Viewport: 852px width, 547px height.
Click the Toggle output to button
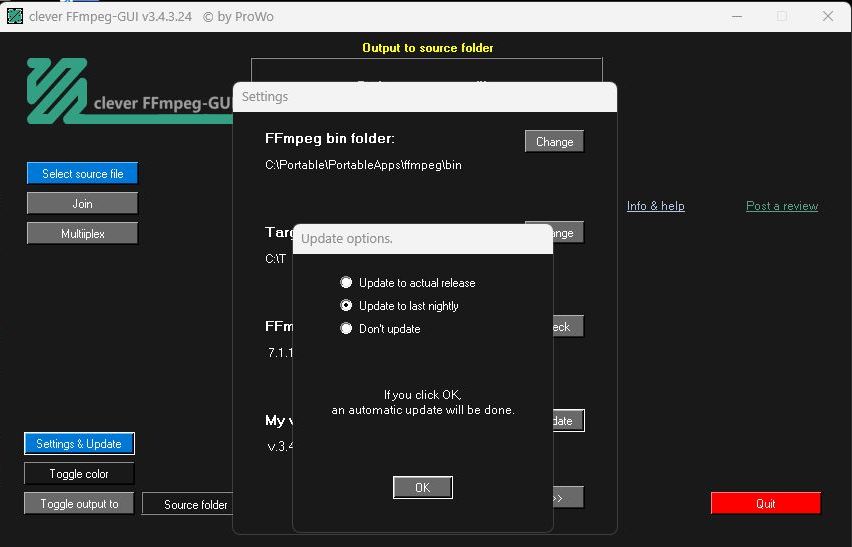[79, 504]
